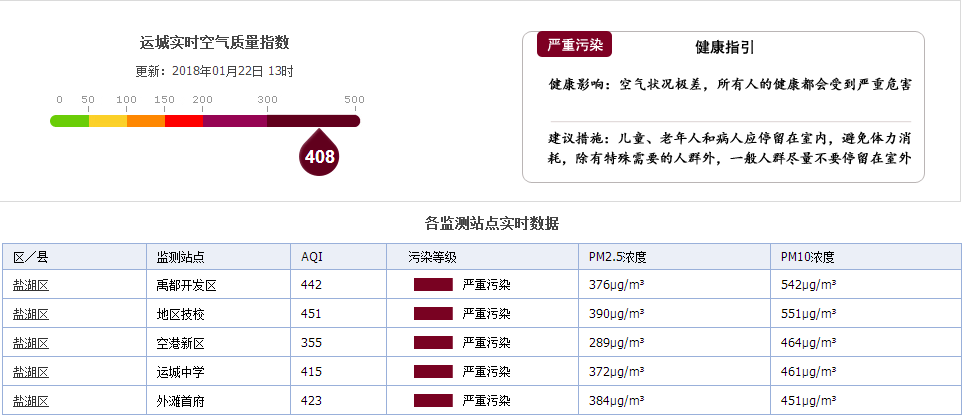This screenshot has height=417, width=966.
Task: Click the PM10 value 542μg/m³
Action: pyautogui.click(x=808, y=285)
